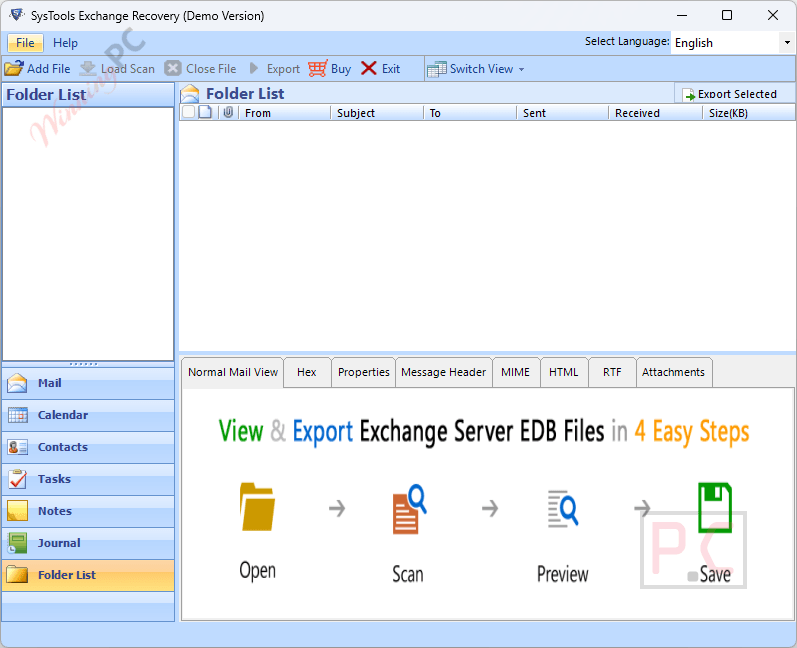Image resolution: width=797 pixels, height=648 pixels.
Task: Switch to the MIME tab
Action: 515,372
